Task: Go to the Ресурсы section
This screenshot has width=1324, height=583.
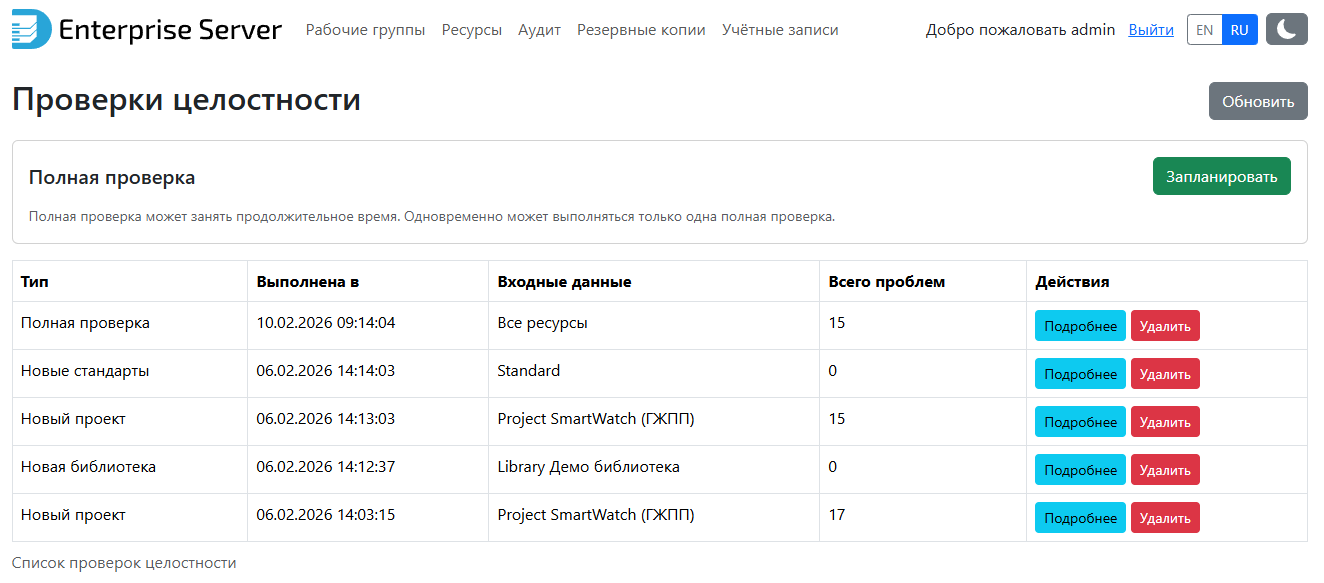Action: pos(472,30)
